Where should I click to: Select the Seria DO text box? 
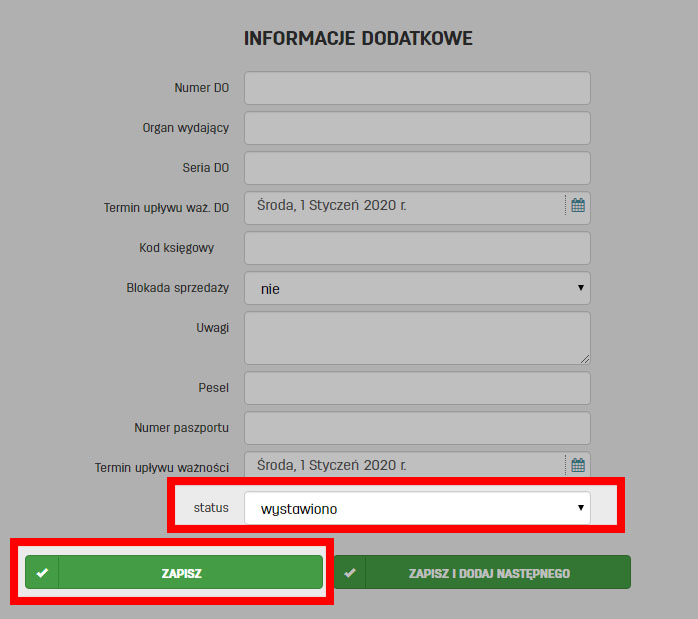(x=417, y=168)
